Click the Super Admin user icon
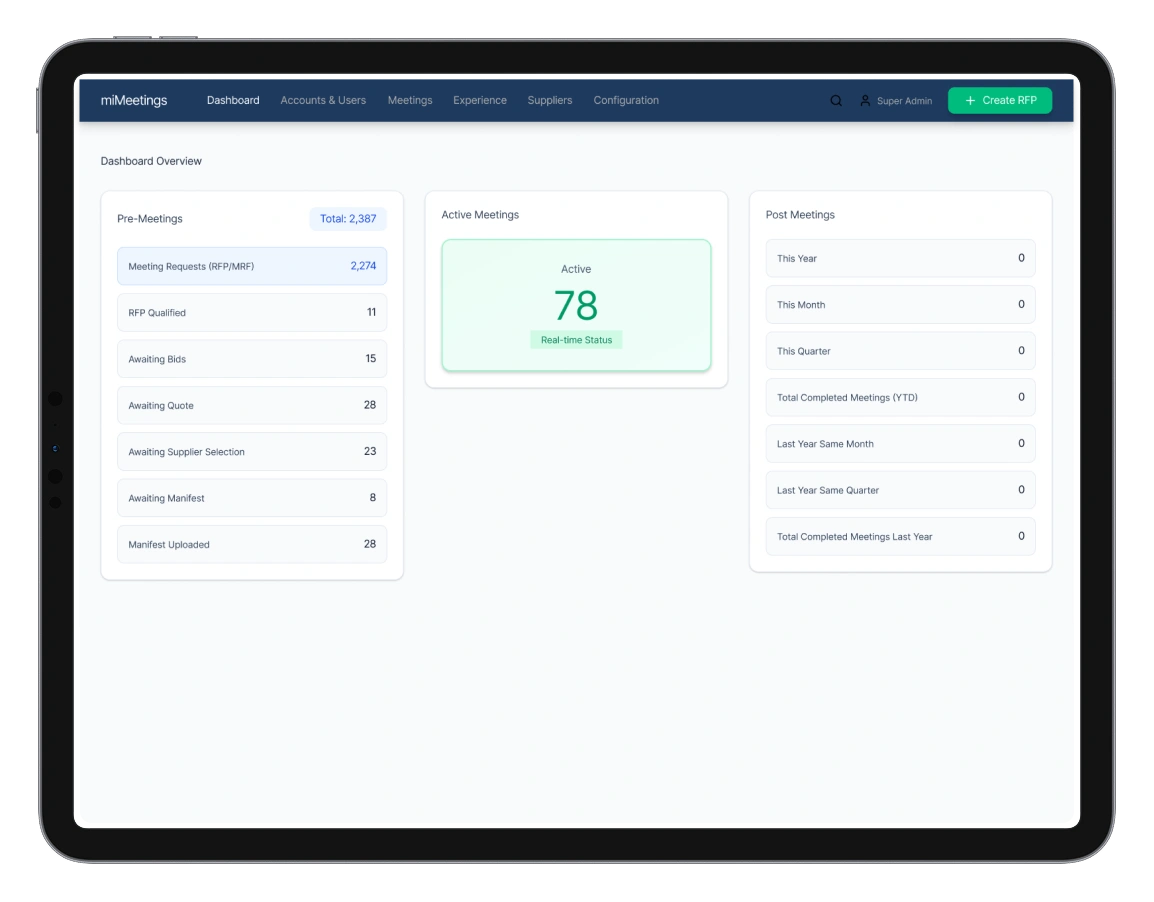Image resolution: width=1154 pixels, height=902 pixels. click(x=865, y=101)
